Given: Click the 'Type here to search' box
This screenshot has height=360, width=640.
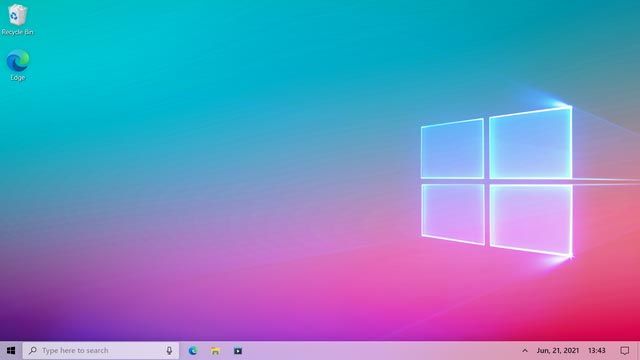Looking at the screenshot, I should coord(100,350).
